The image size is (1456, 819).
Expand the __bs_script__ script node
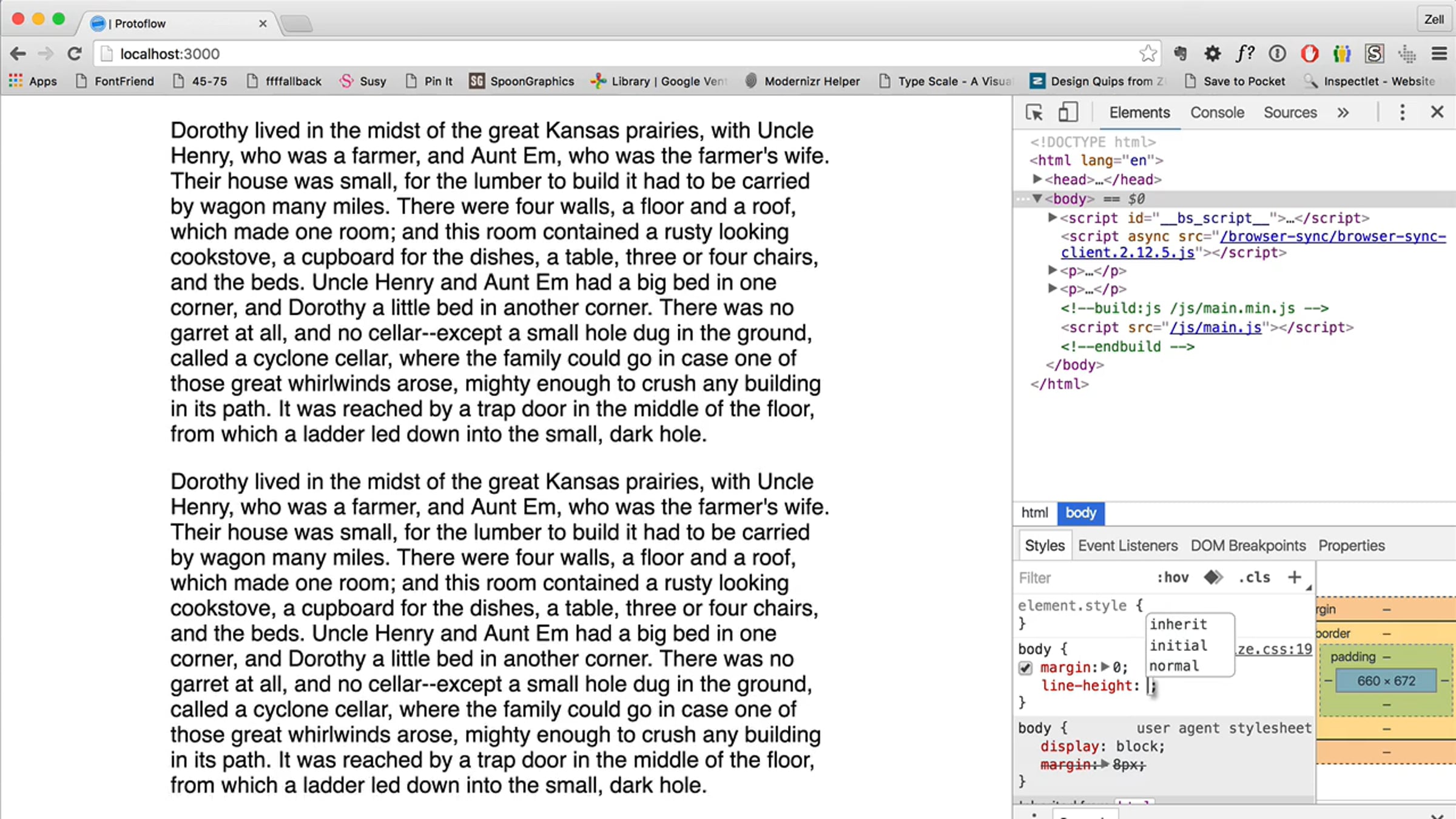point(1053,217)
